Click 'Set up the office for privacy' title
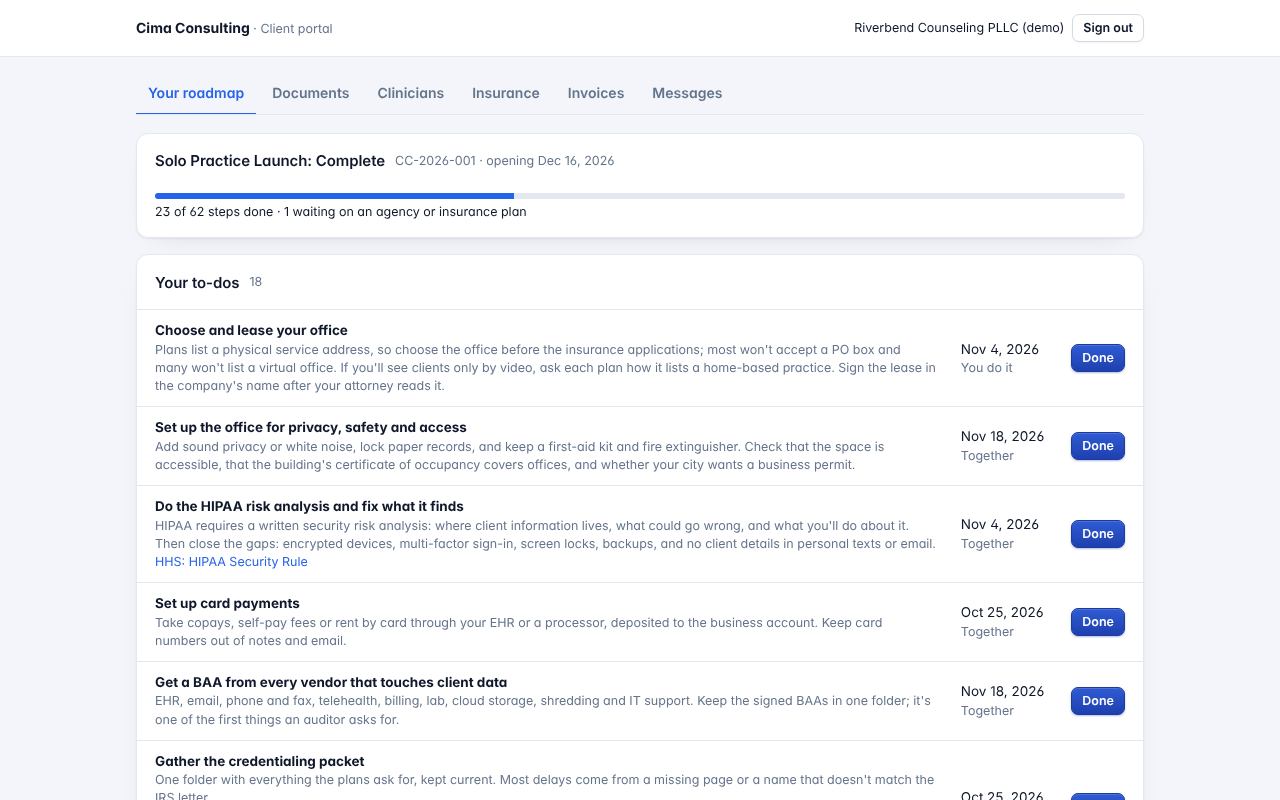 [x=311, y=427]
